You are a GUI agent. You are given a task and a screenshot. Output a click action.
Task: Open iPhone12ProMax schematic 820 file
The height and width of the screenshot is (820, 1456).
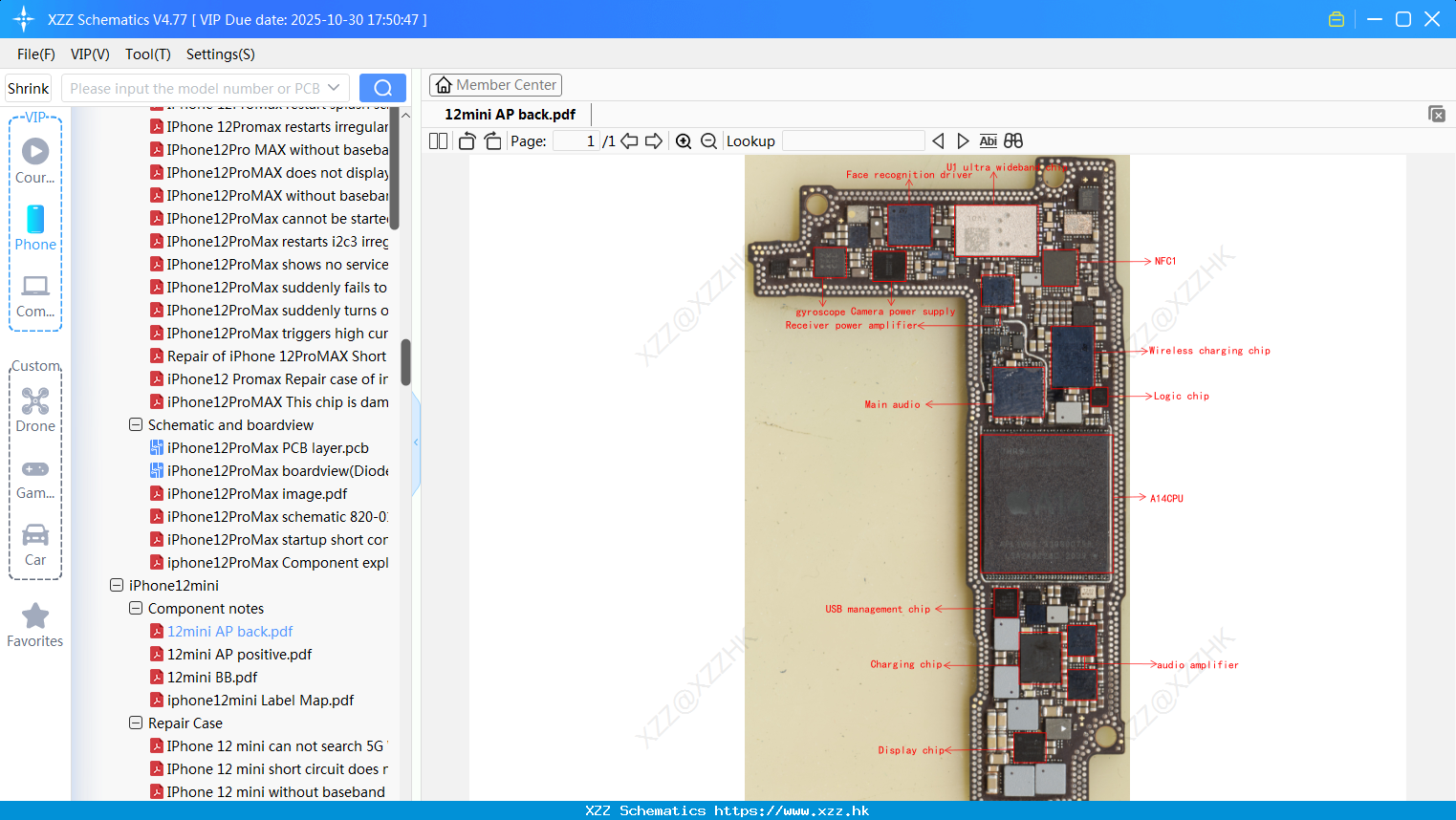pos(277,516)
